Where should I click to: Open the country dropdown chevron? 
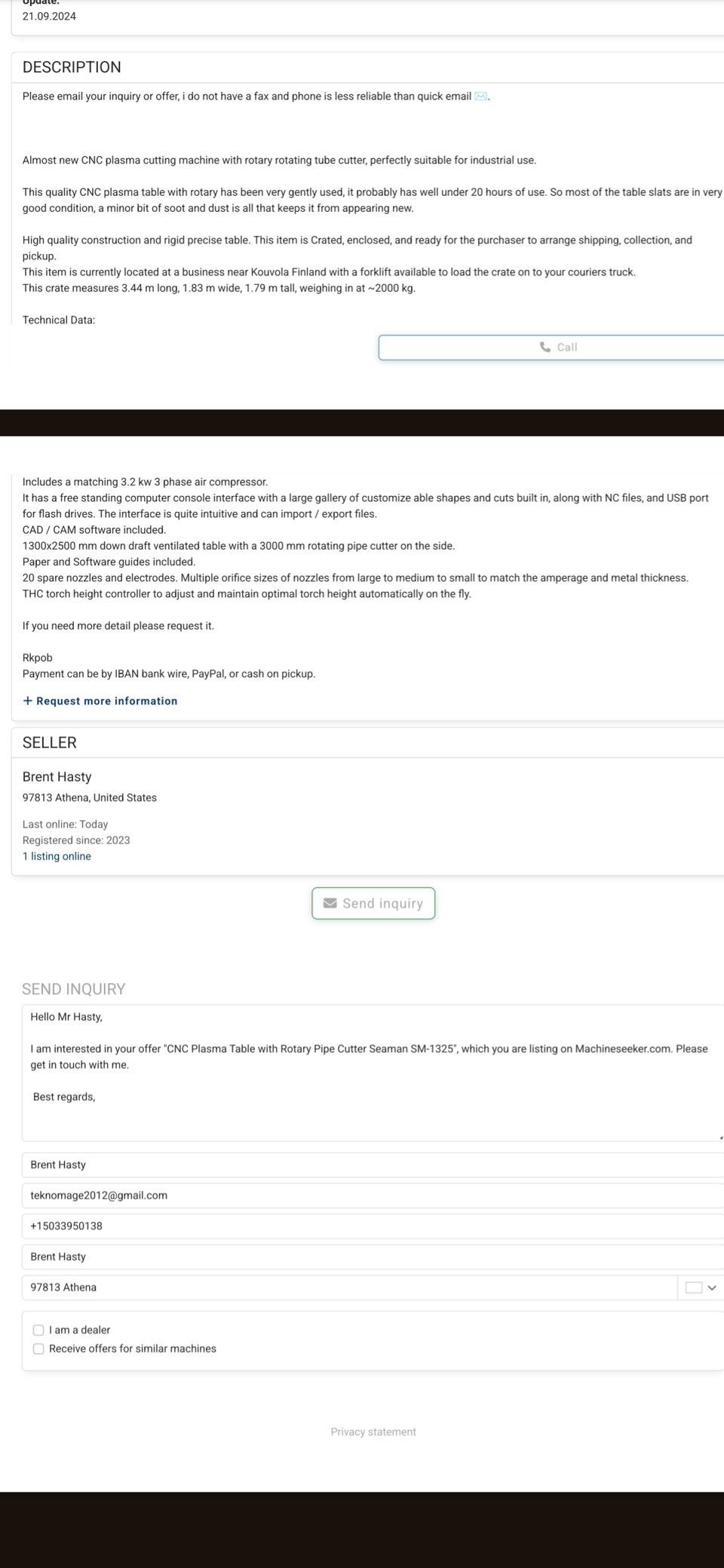712,1288
